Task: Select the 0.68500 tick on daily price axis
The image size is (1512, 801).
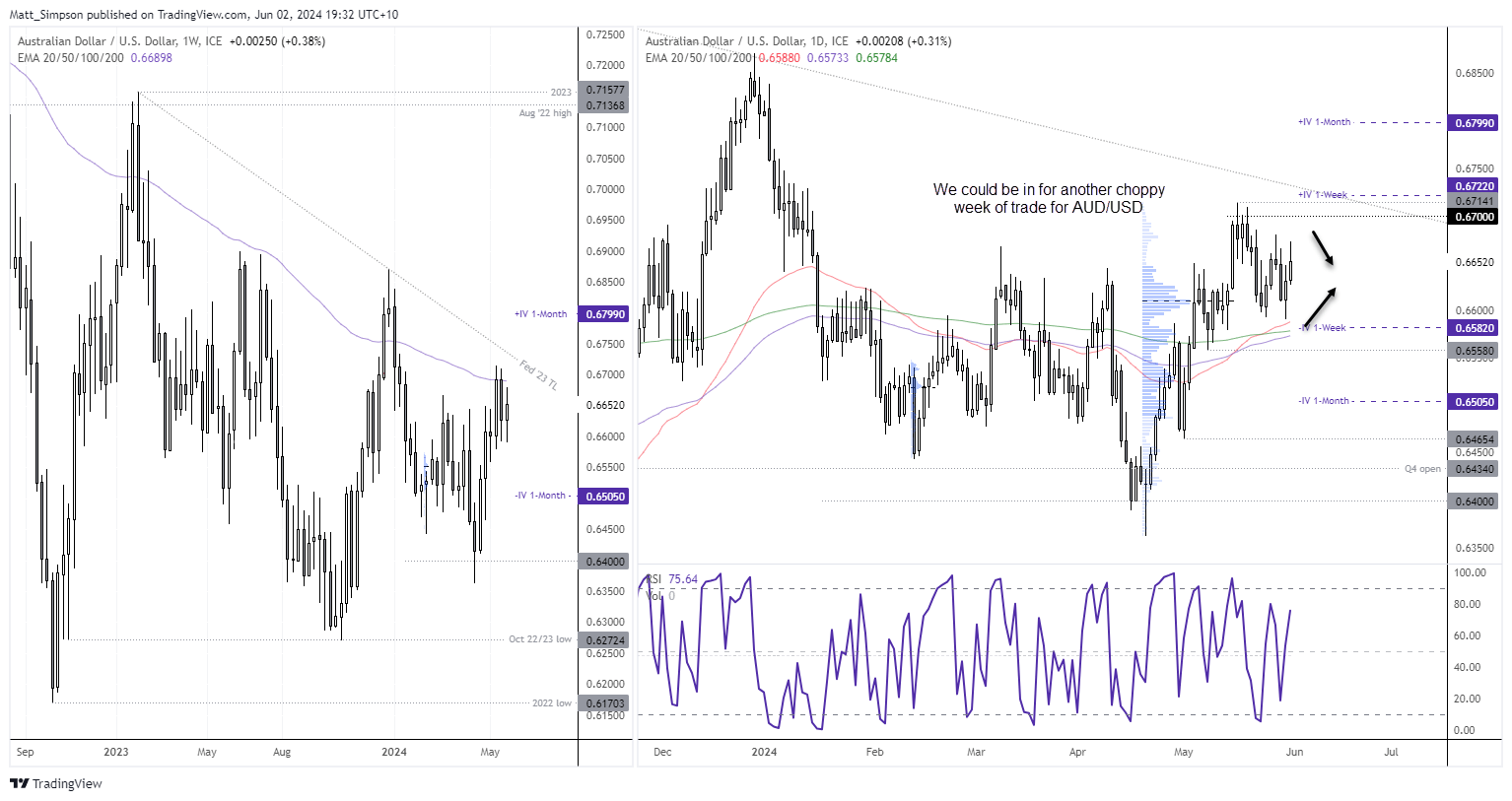Action: tap(1475, 73)
